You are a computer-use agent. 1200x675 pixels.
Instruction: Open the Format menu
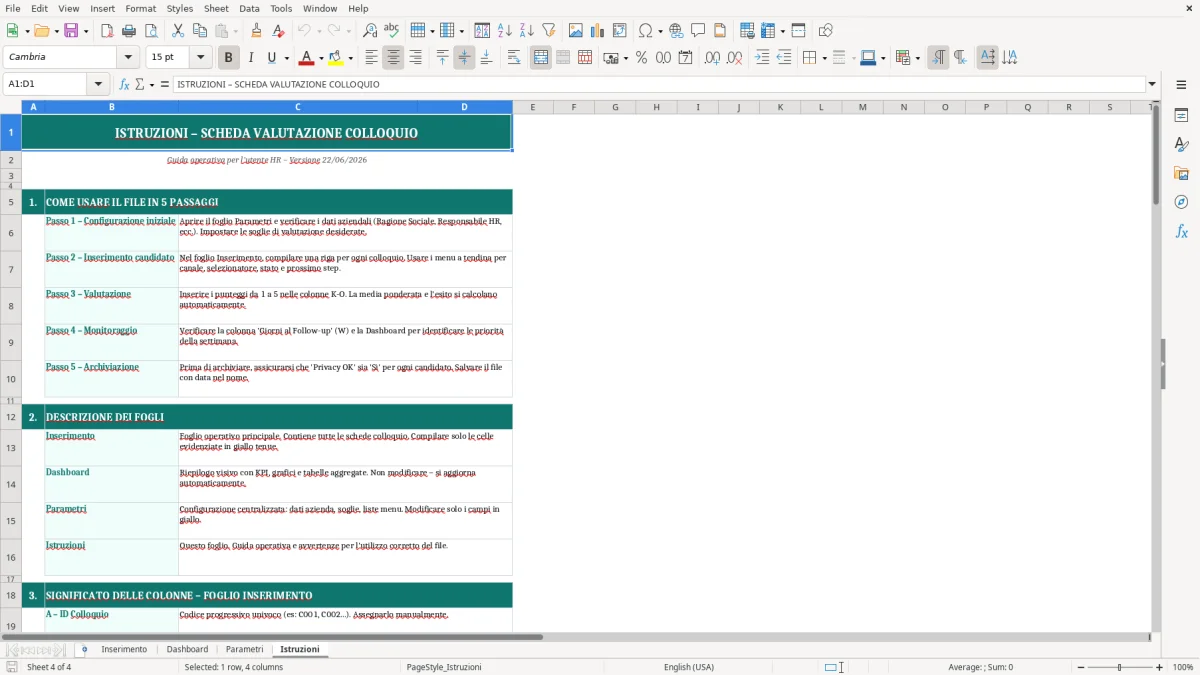coord(141,8)
